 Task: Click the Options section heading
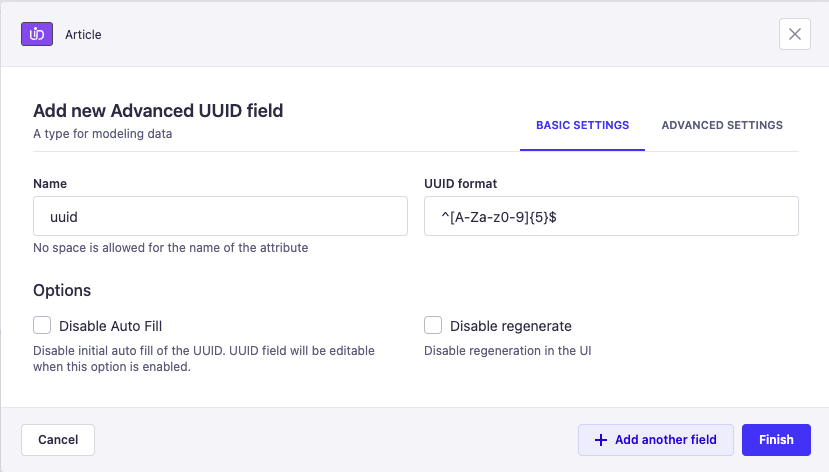(x=62, y=290)
